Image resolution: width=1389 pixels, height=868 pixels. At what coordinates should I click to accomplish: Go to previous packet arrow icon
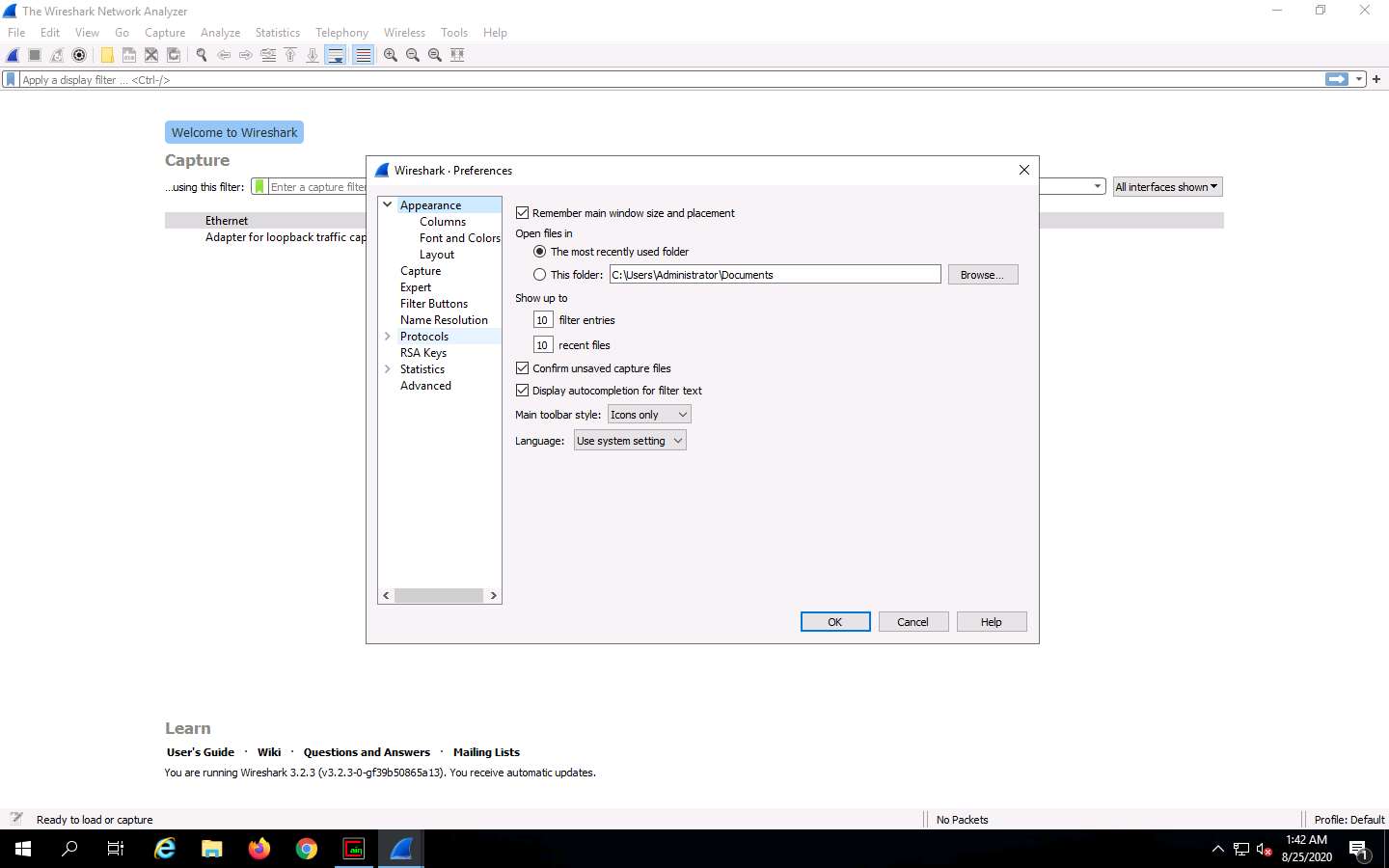tap(224, 55)
